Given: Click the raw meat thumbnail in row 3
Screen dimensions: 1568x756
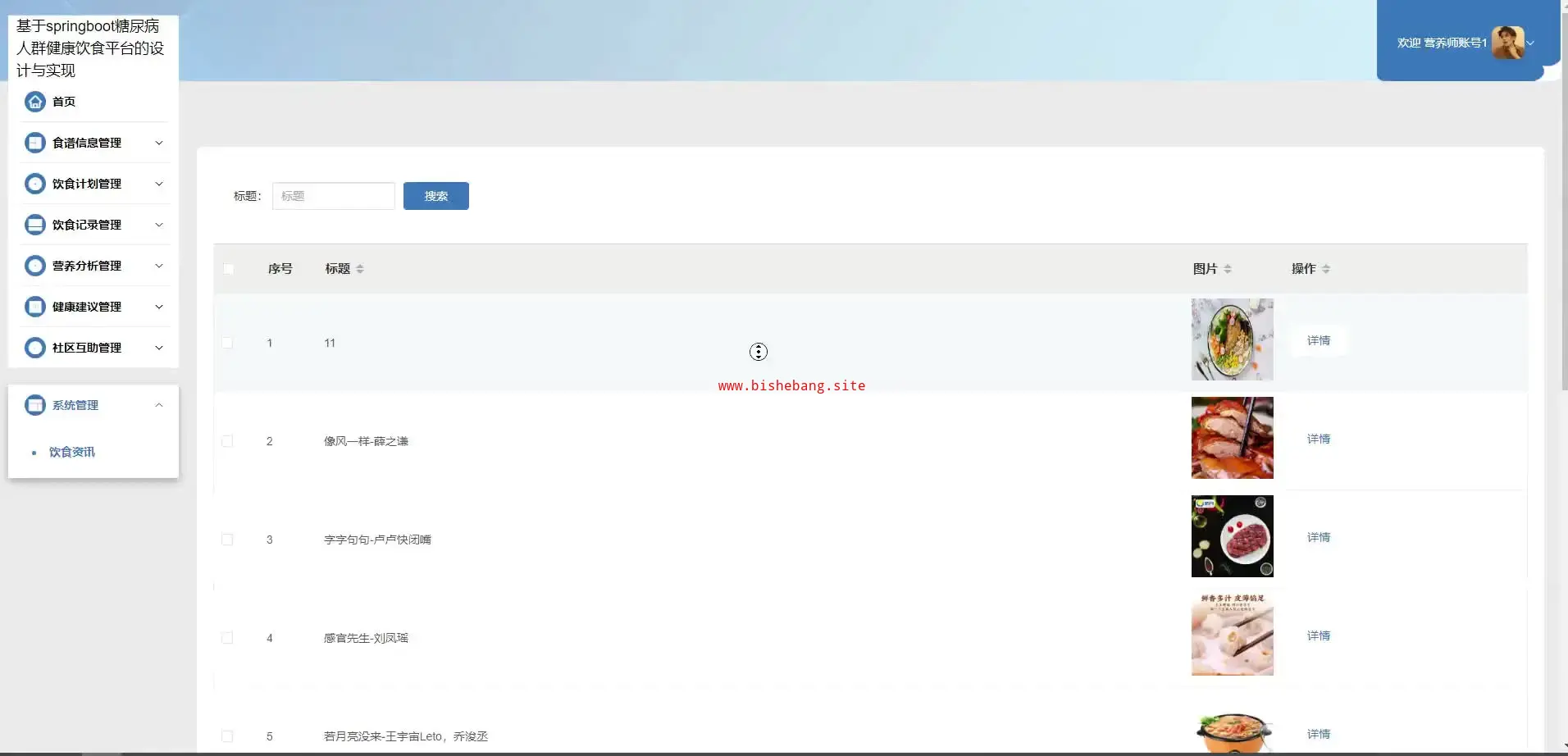Looking at the screenshot, I should tap(1233, 536).
